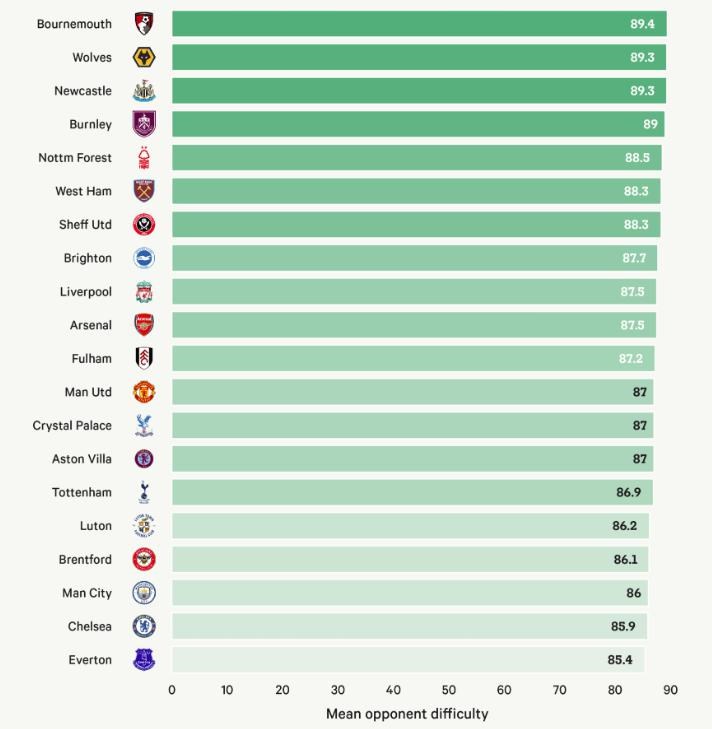712x729 pixels.
Task: Select the Sheff Utd club crest
Action: click(x=144, y=225)
